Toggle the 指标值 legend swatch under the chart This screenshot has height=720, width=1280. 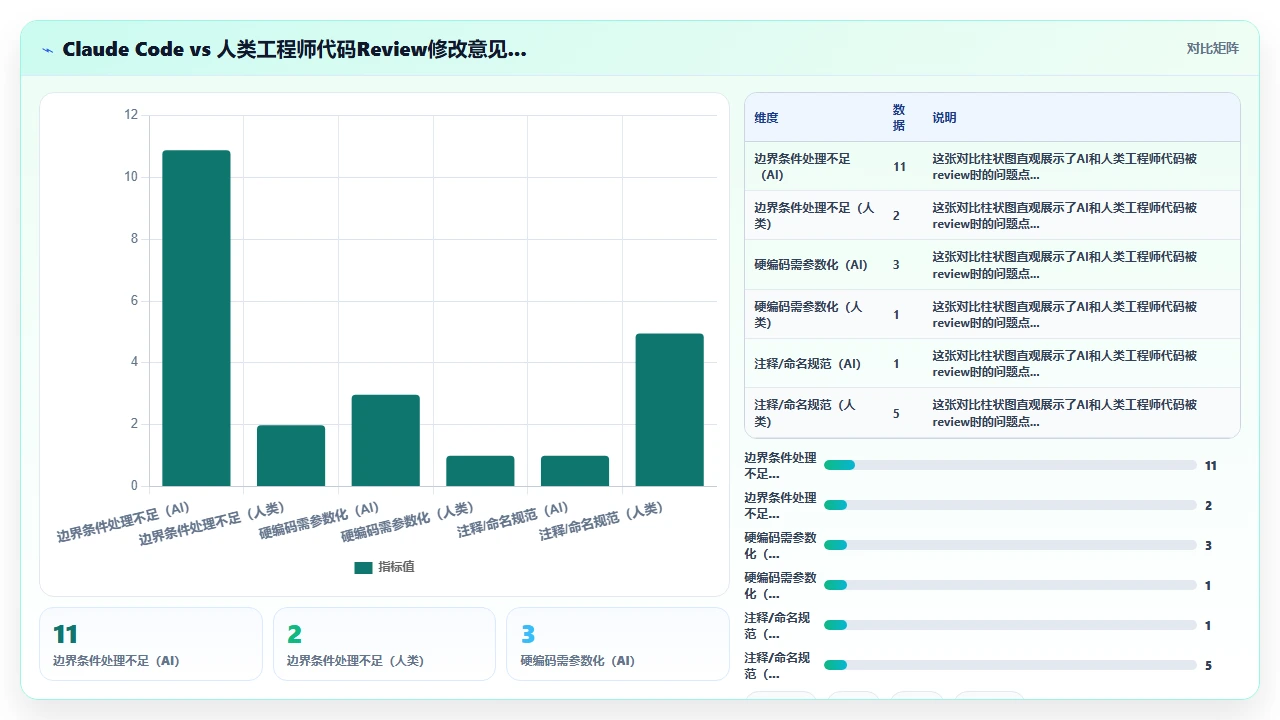363,567
